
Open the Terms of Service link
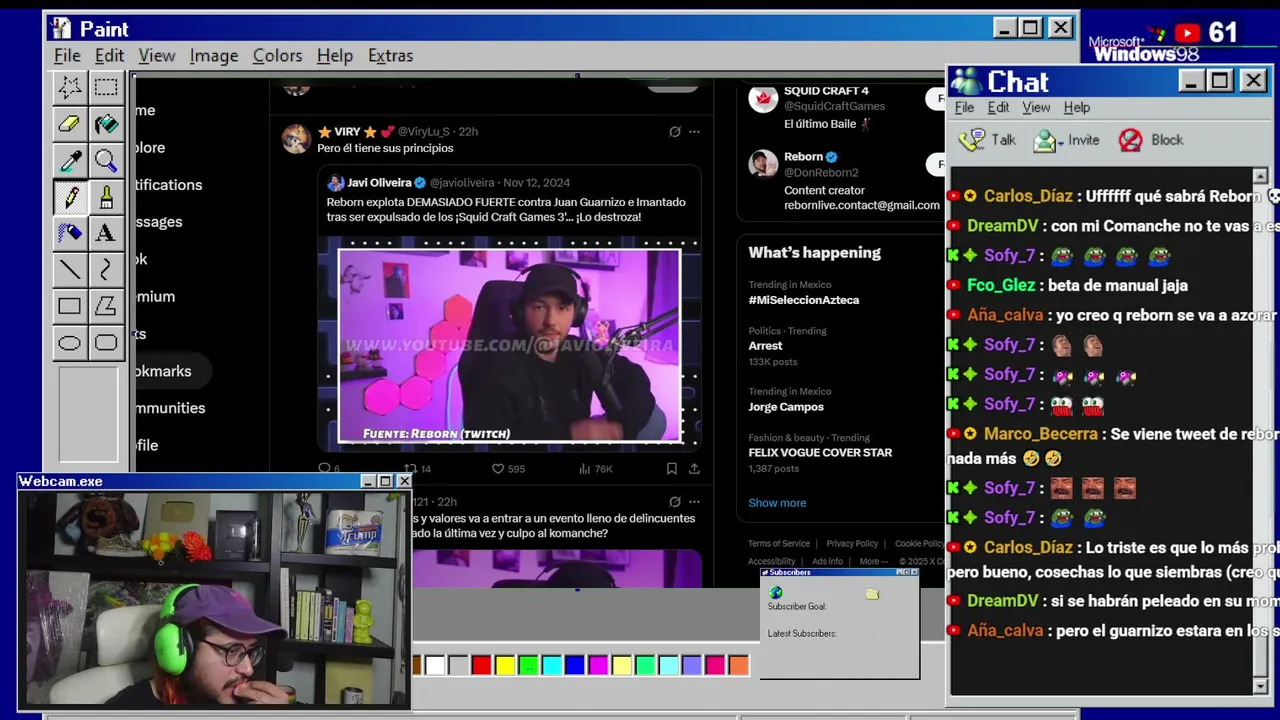(779, 544)
